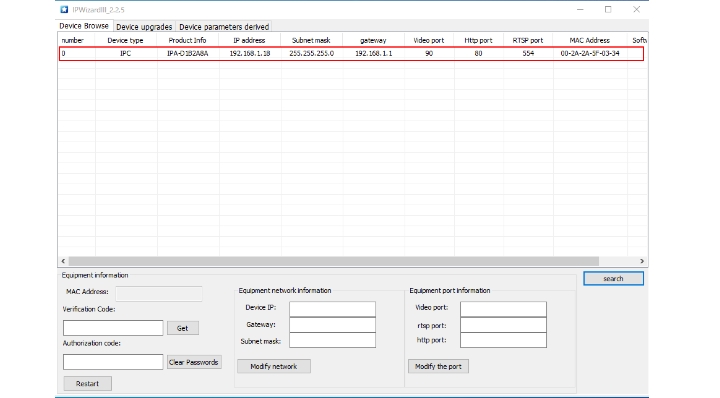
Task: Sort by the IP address column header
Action: 249,40
